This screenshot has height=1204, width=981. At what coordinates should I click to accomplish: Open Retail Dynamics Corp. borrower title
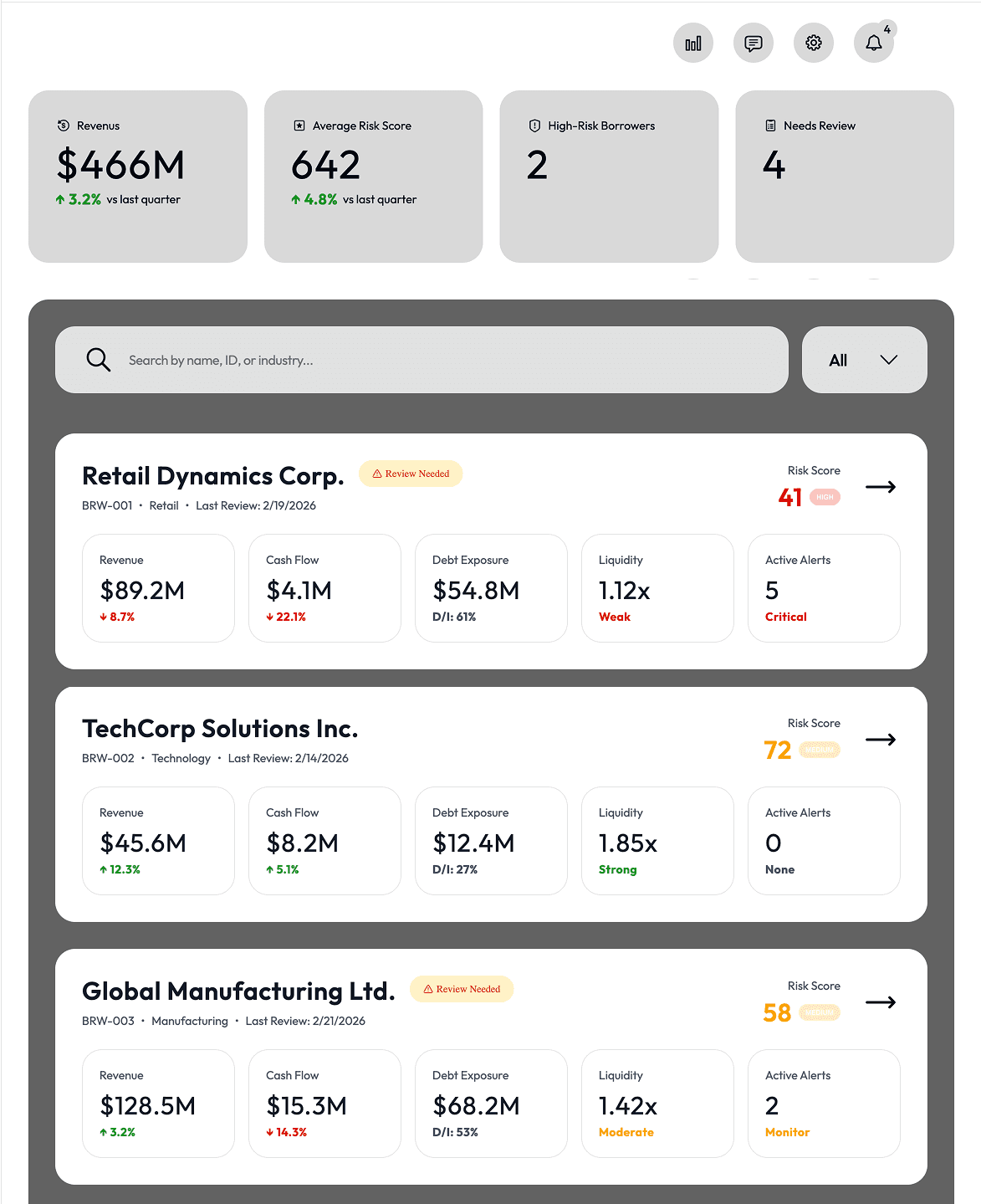(213, 476)
